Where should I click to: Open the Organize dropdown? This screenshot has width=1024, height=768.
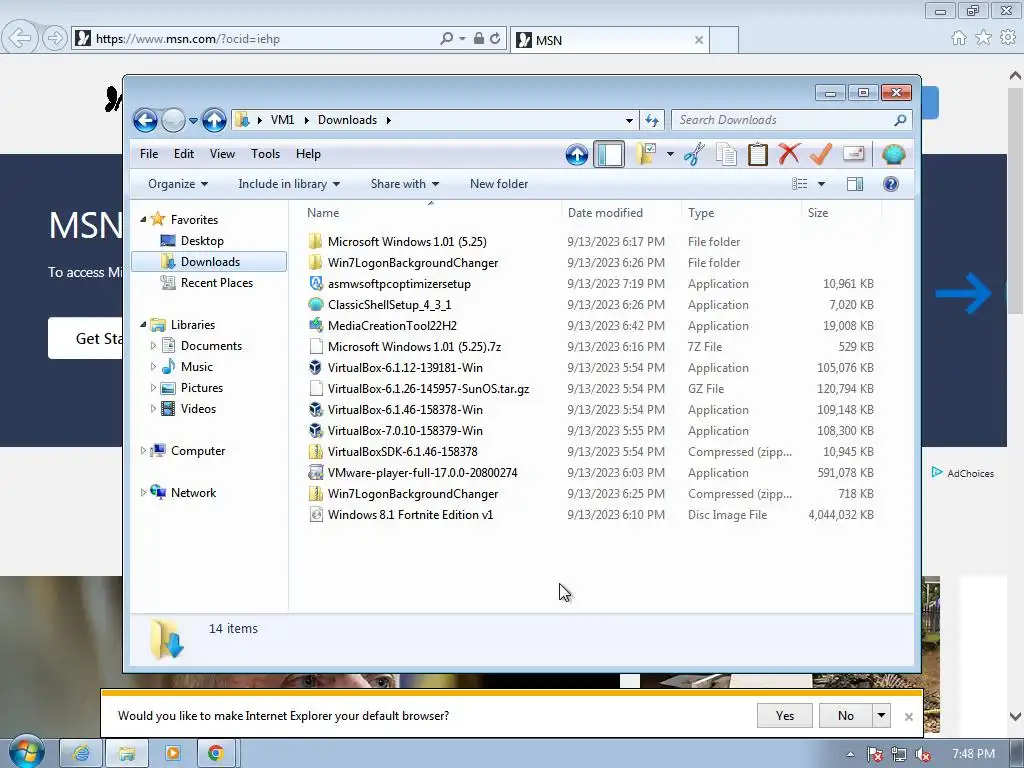point(178,184)
